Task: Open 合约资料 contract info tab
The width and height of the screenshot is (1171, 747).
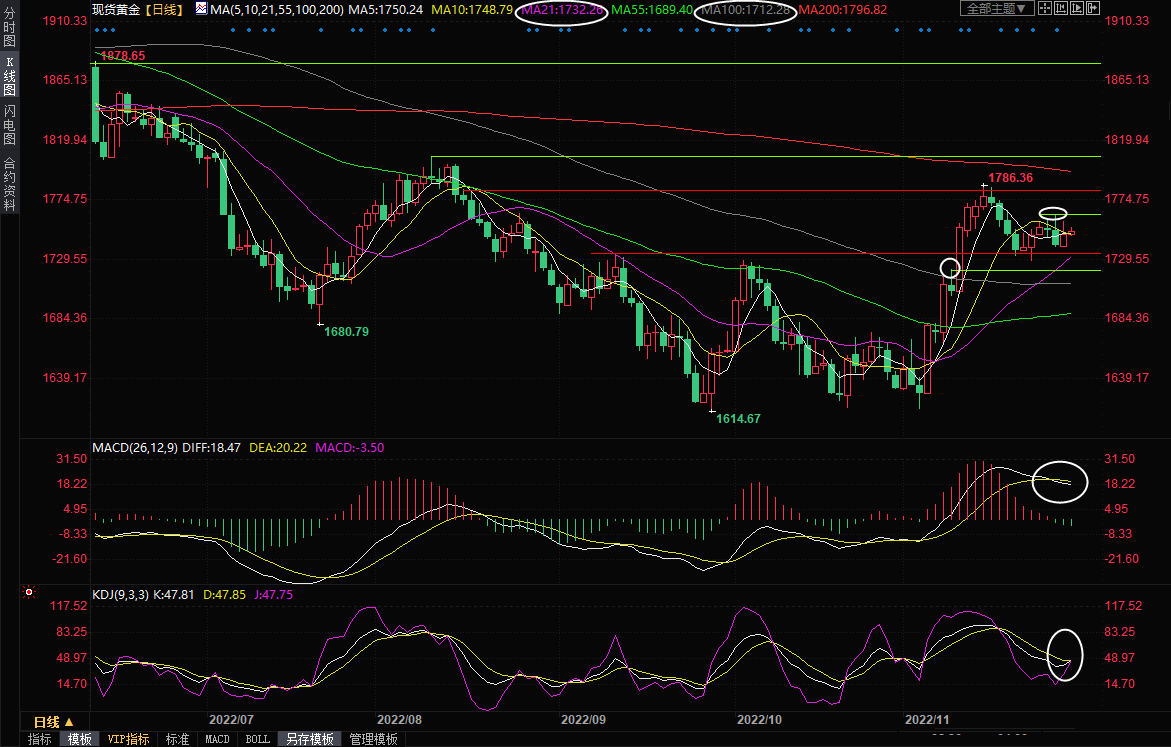Action: point(9,185)
